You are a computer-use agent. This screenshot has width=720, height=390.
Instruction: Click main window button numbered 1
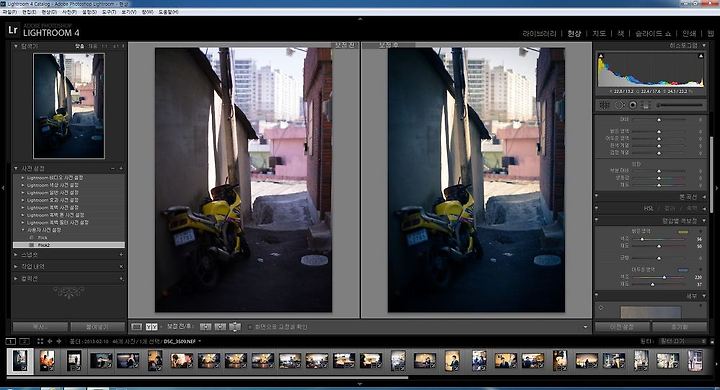coord(11,341)
